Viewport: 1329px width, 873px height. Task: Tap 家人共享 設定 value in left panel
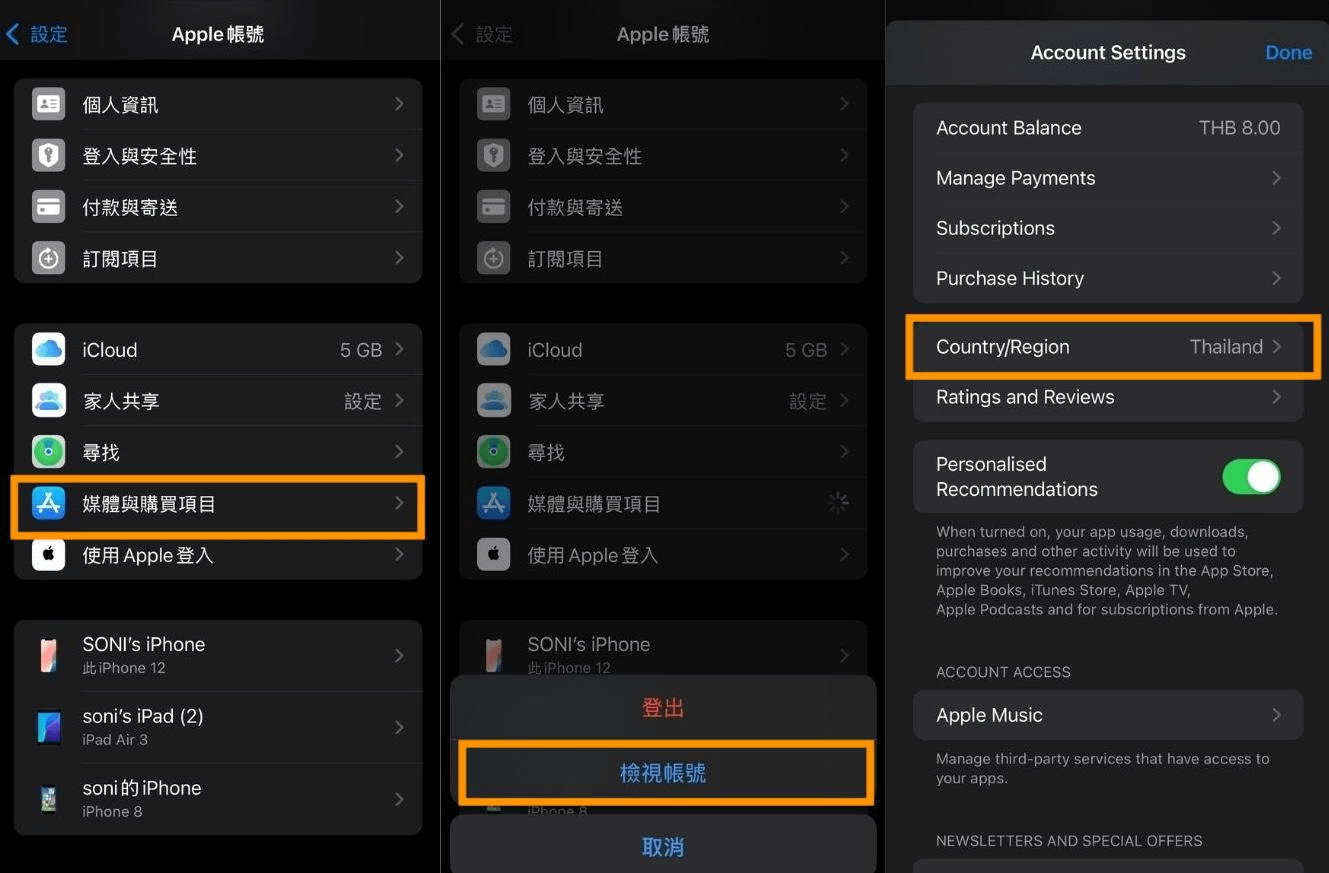tap(363, 401)
